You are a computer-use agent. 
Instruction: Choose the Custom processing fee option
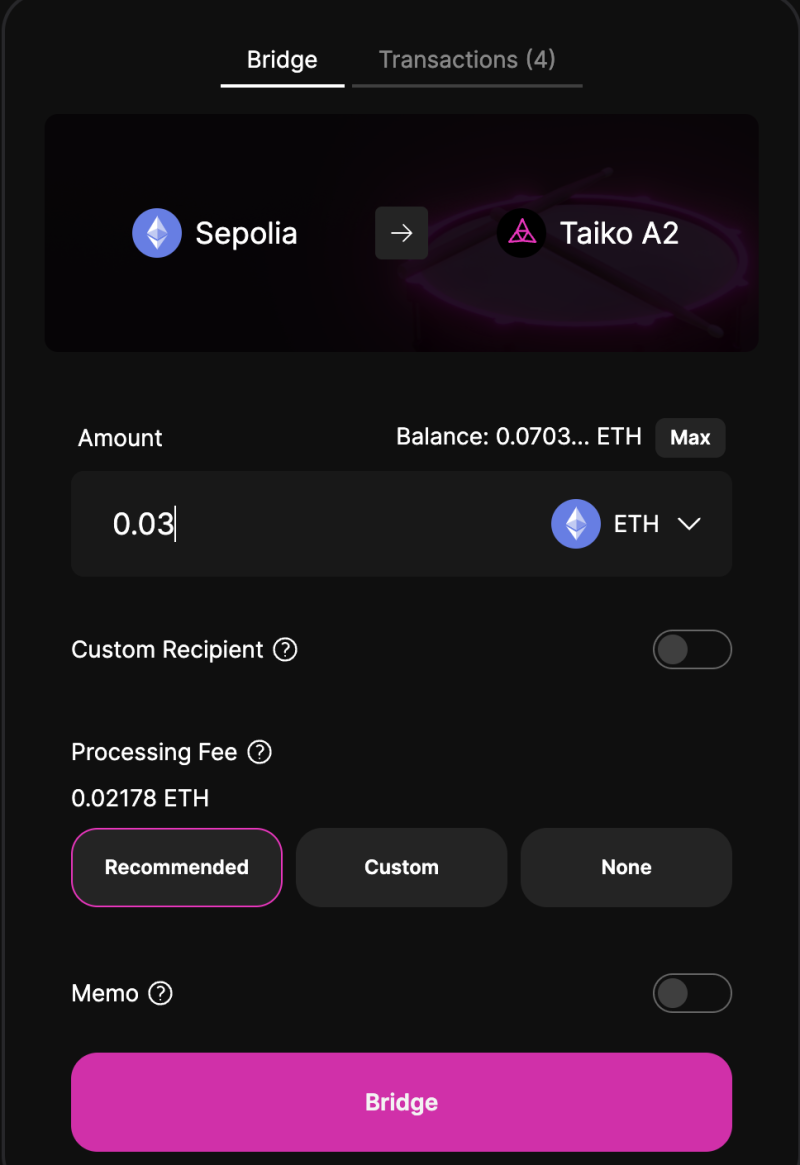[401, 867]
